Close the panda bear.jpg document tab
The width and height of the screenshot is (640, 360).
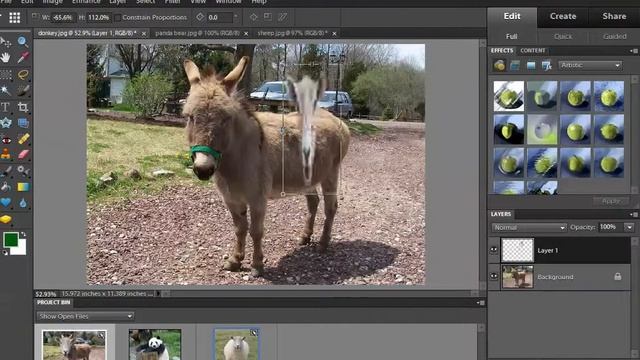pyautogui.click(x=246, y=33)
